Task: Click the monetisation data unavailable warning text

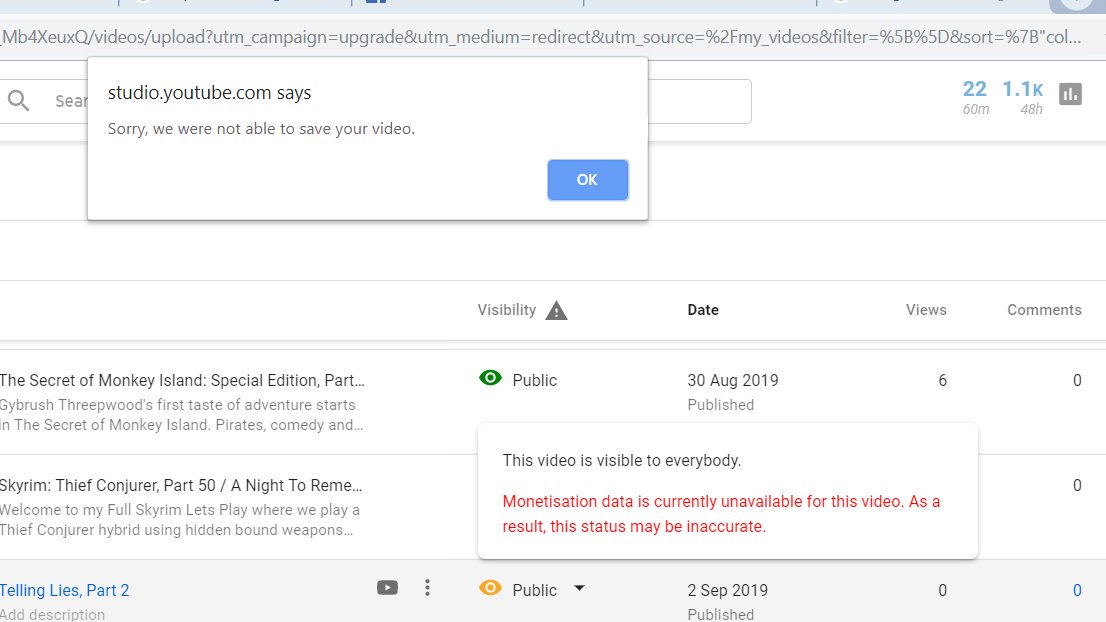Action: (x=721, y=514)
